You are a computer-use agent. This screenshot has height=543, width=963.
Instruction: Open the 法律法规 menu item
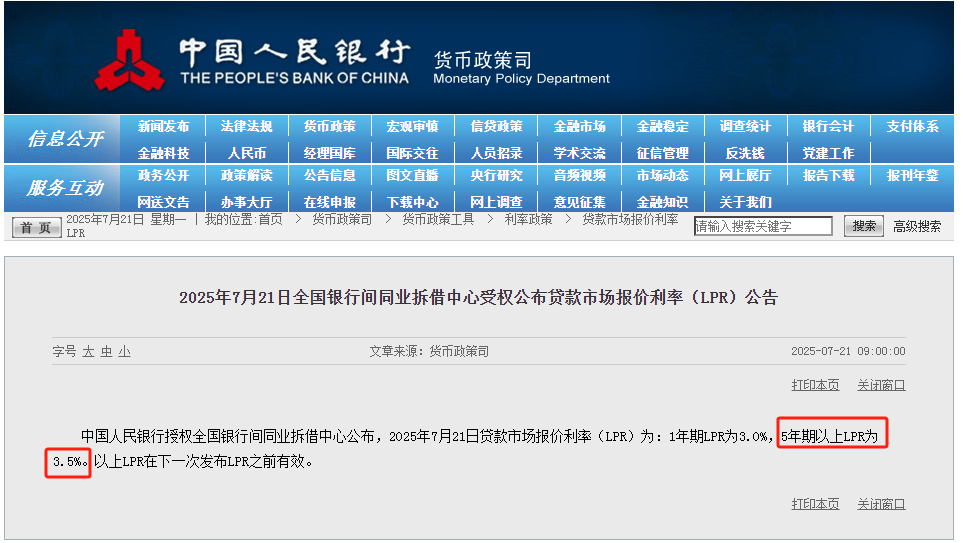pyautogui.click(x=246, y=127)
